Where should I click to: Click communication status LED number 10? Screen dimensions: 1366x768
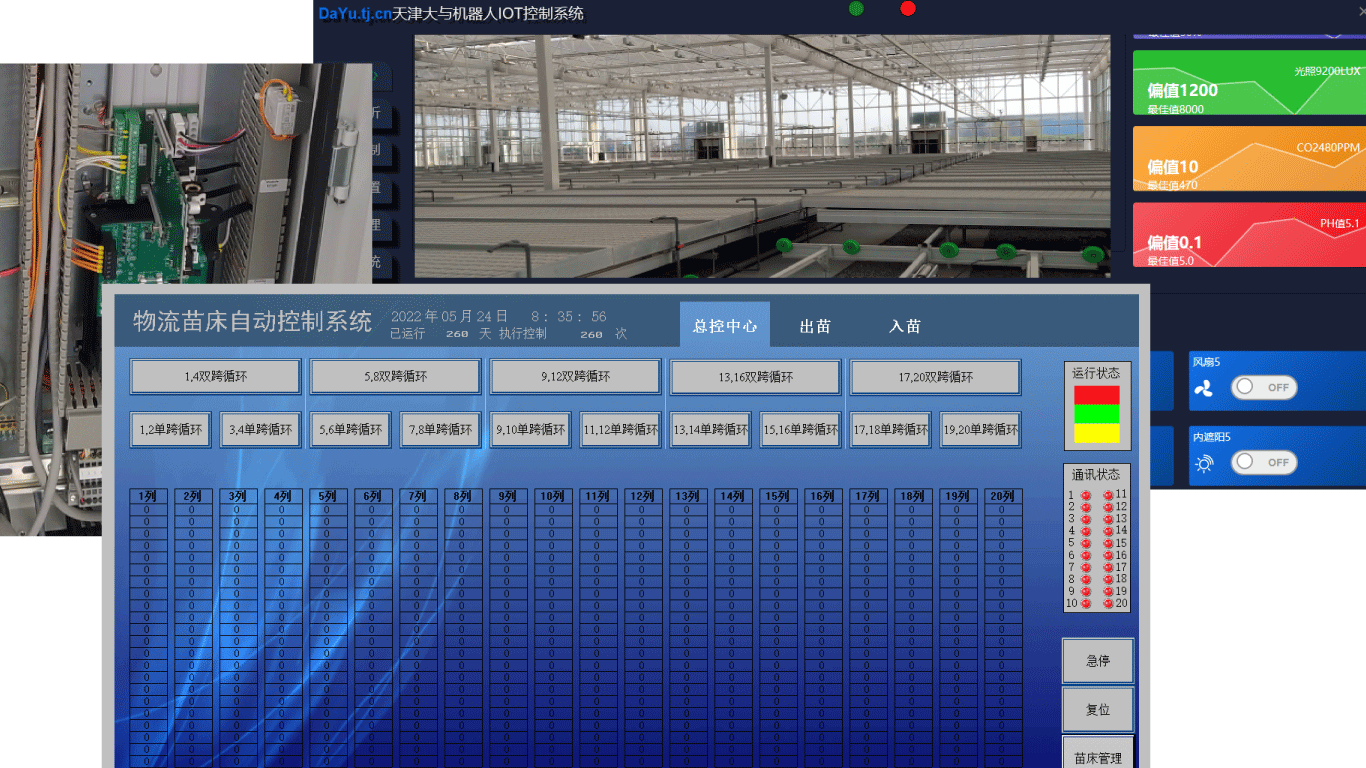click(x=1086, y=603)
